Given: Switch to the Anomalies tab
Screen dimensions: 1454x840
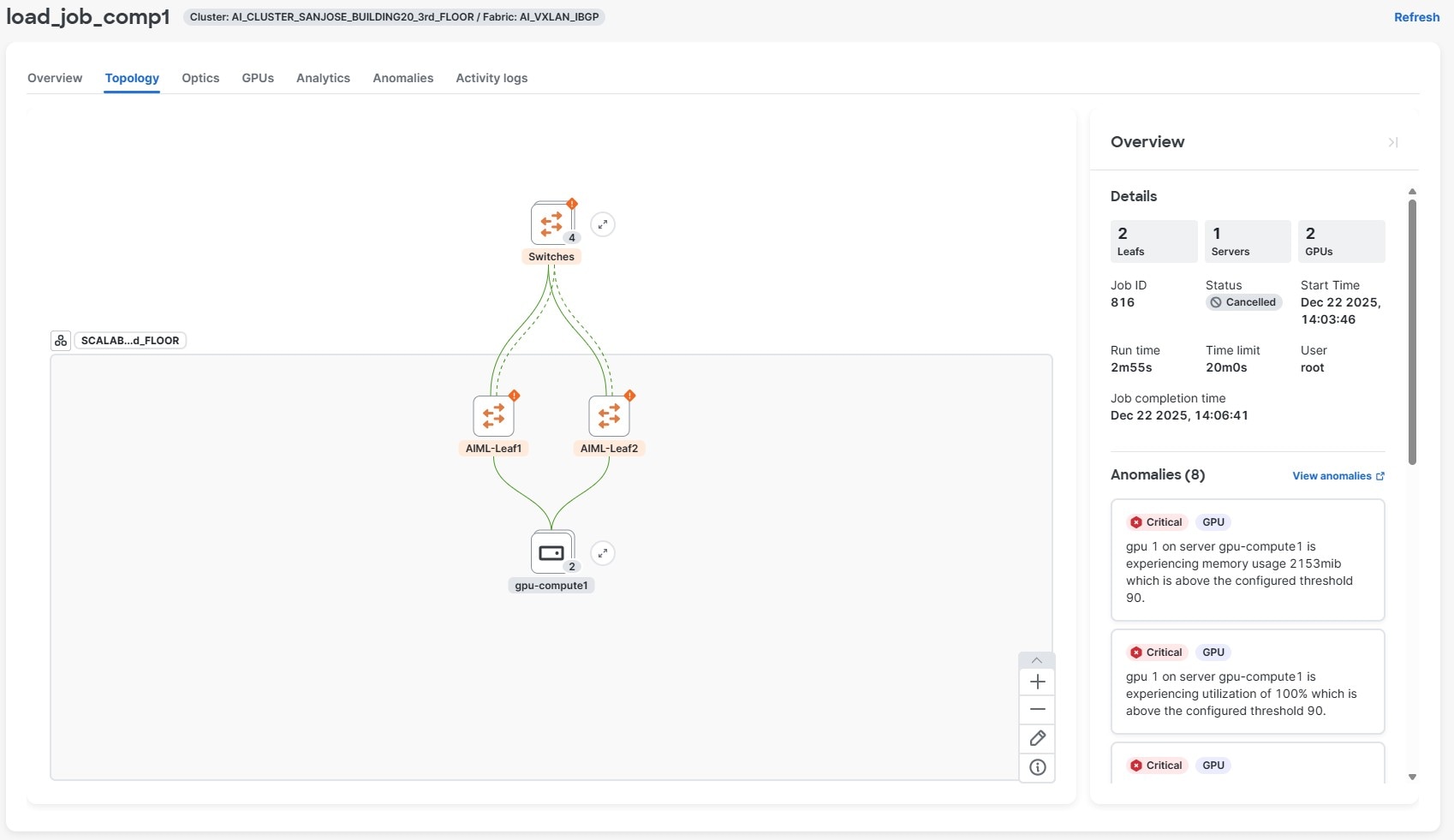Looking at the screenshot, I should (x=402, y=78).
